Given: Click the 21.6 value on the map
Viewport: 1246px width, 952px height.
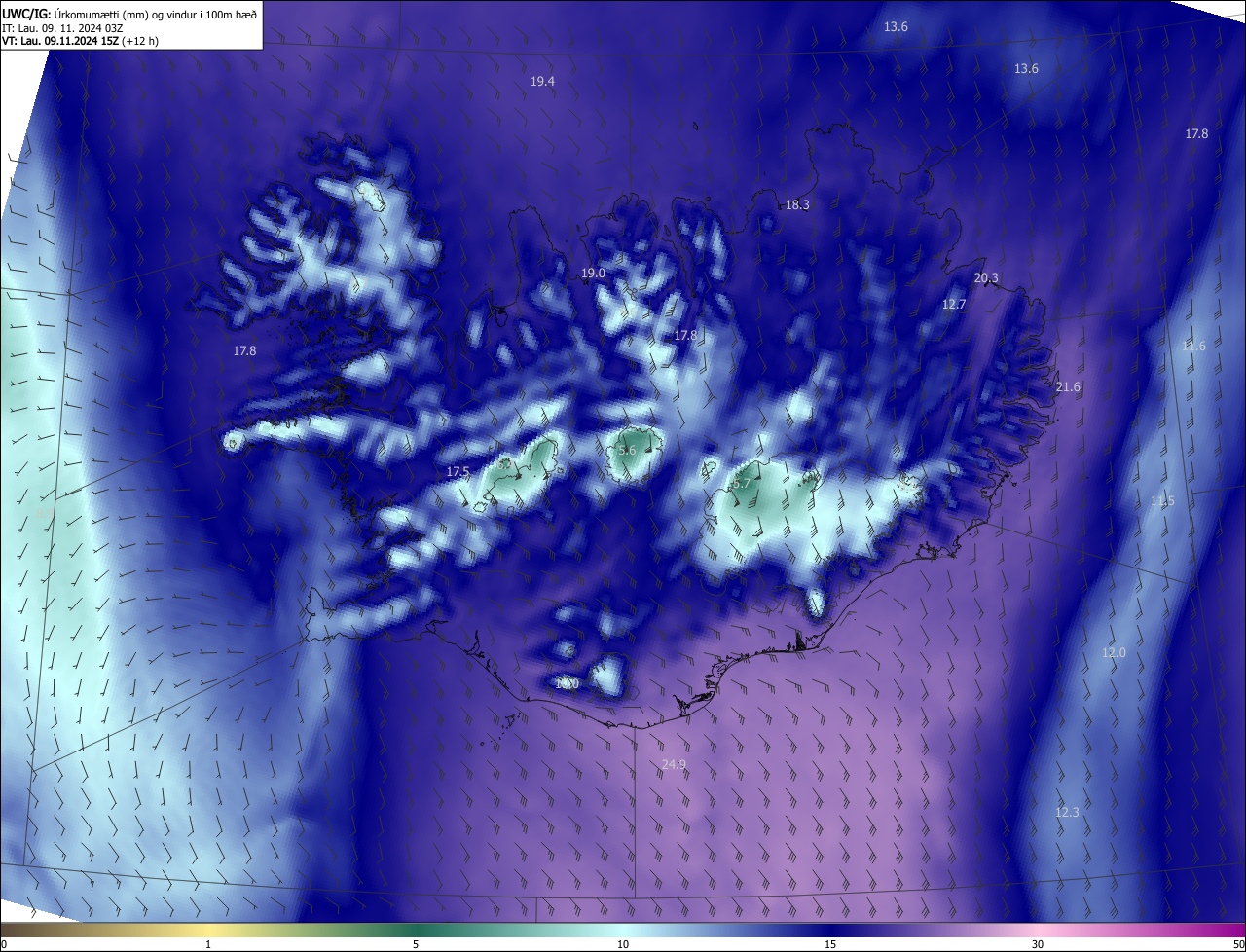Looking at the screenshot, I should tap(1068, 387).
